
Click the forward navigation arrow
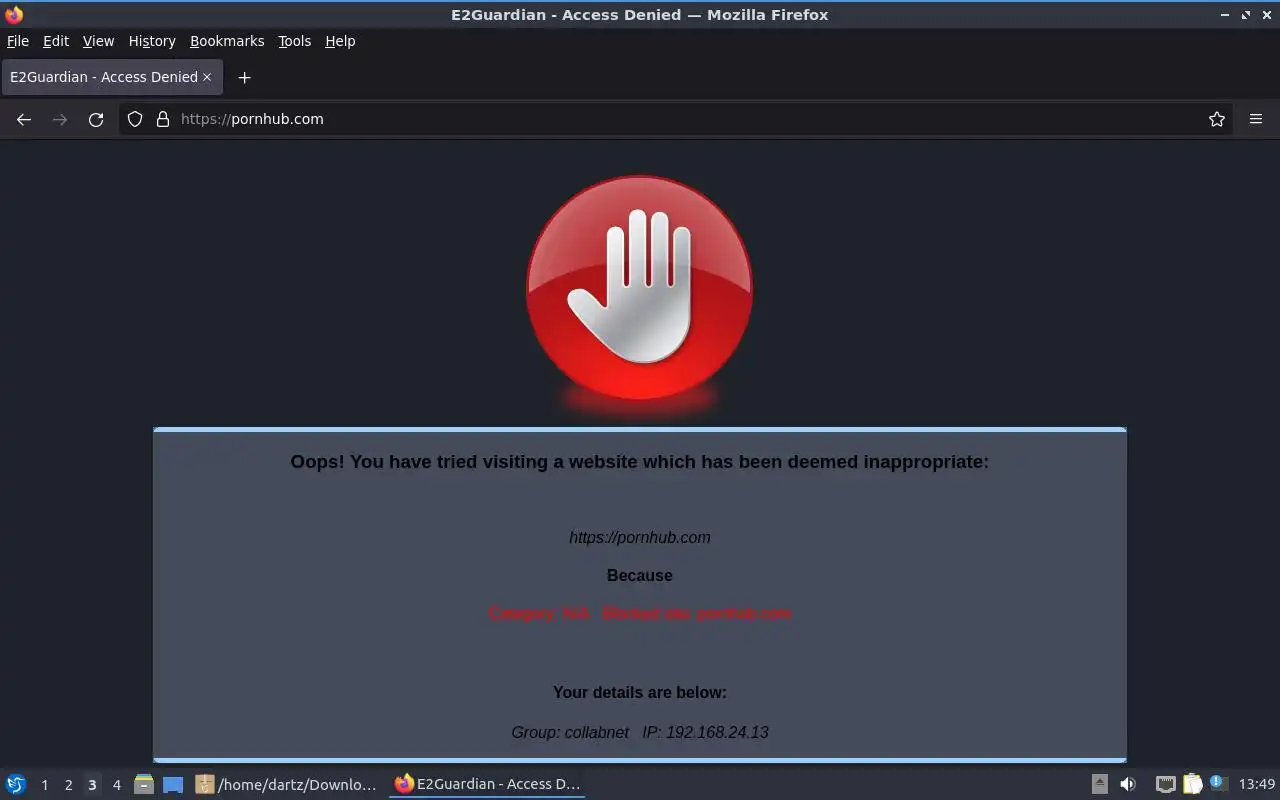point(60,119)
